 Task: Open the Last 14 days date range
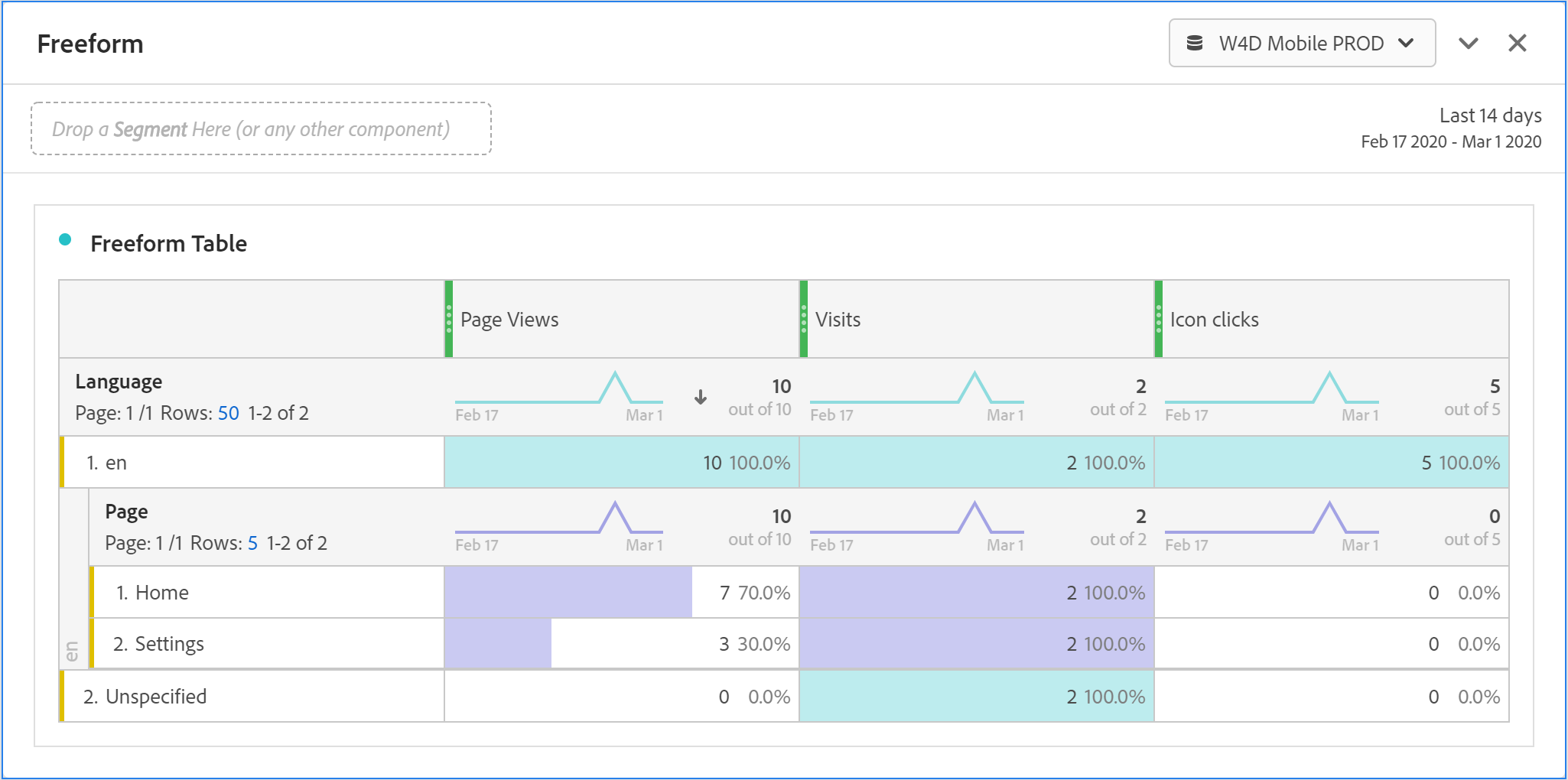[x=1489, y=115]
